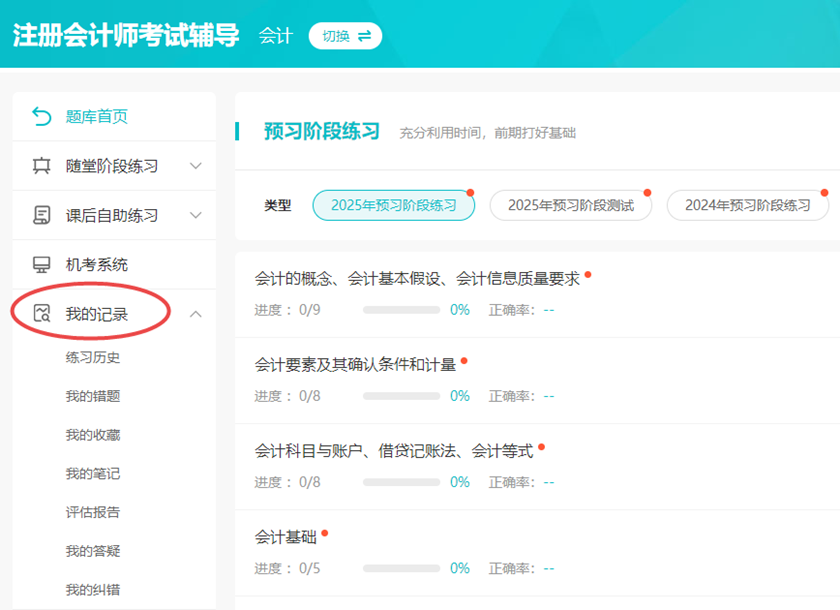Click the computer icon for 机考系统

pyautogui.click(x=41, y=265)
